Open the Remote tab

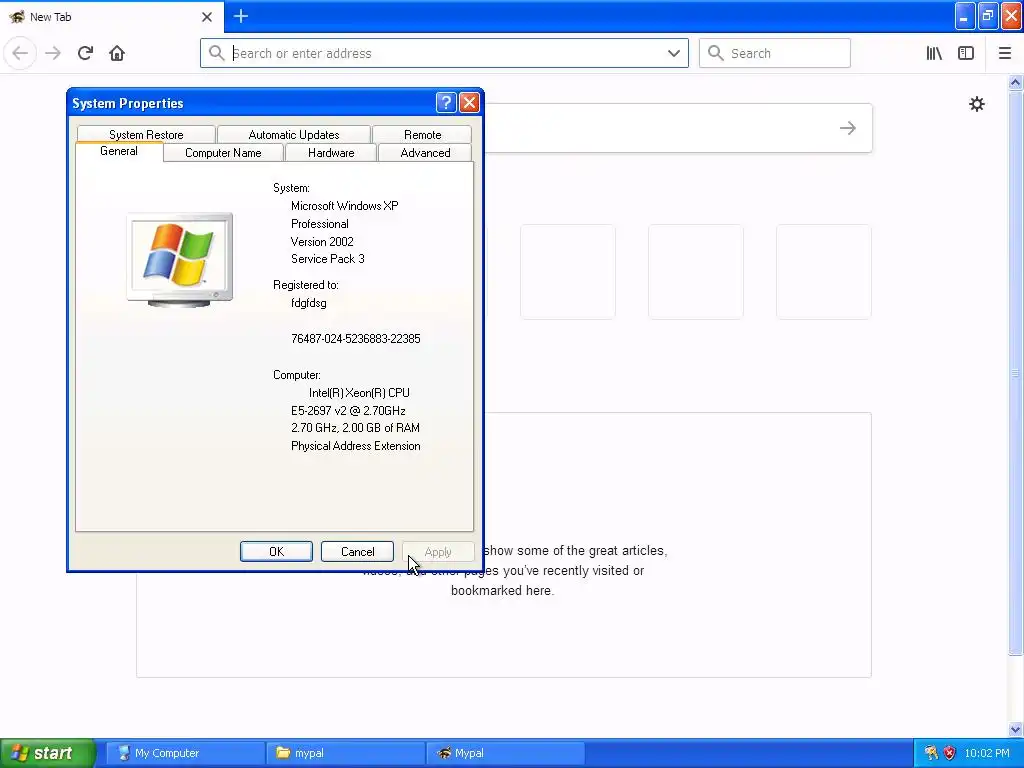pyautogui.click(x=423, y=135)
